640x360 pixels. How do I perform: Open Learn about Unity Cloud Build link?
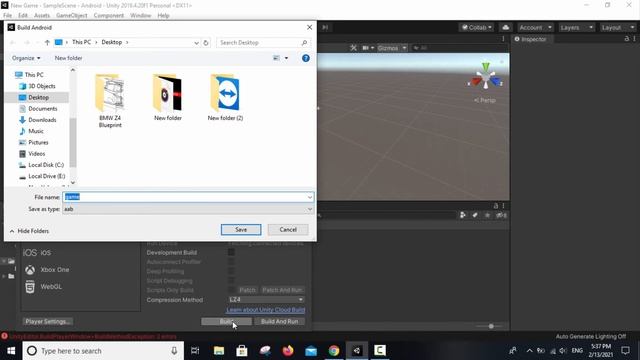(x=266, y=310)
